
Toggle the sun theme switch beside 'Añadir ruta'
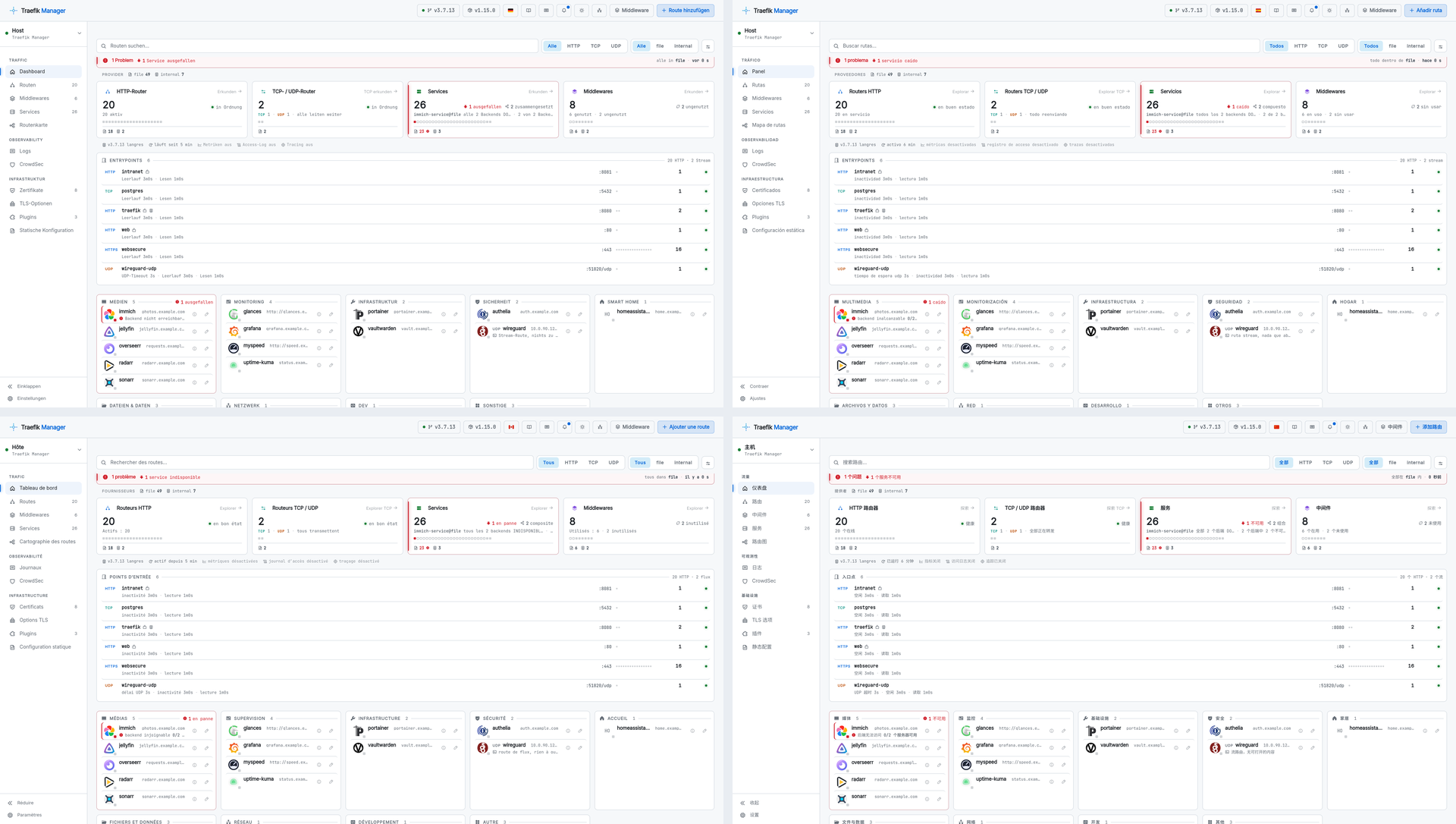(x=1329, y=11)
